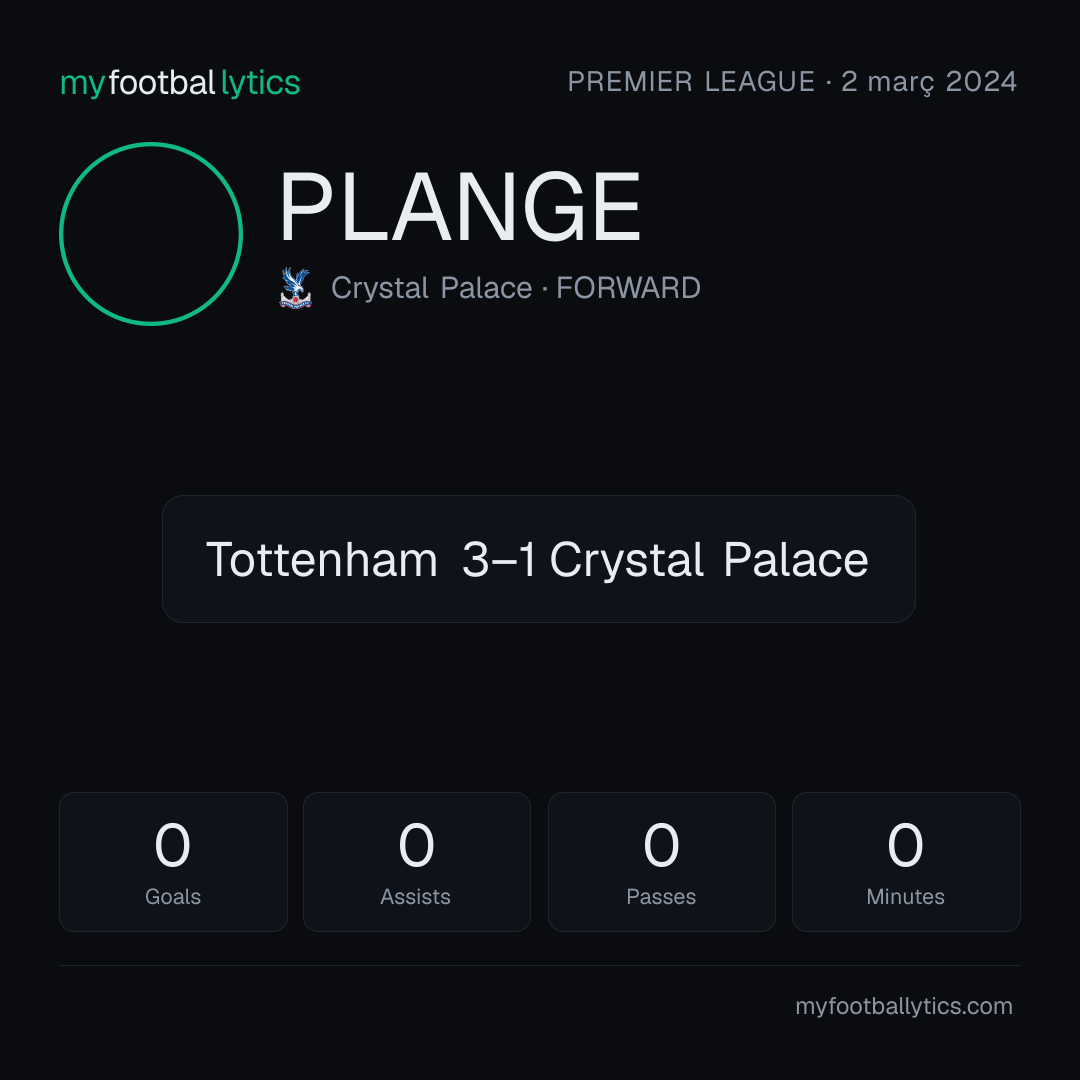Click the myfootballytics.com footer link
Screen dimensions: 1080x1080
pyautogui.click(x=904, y=1006)
